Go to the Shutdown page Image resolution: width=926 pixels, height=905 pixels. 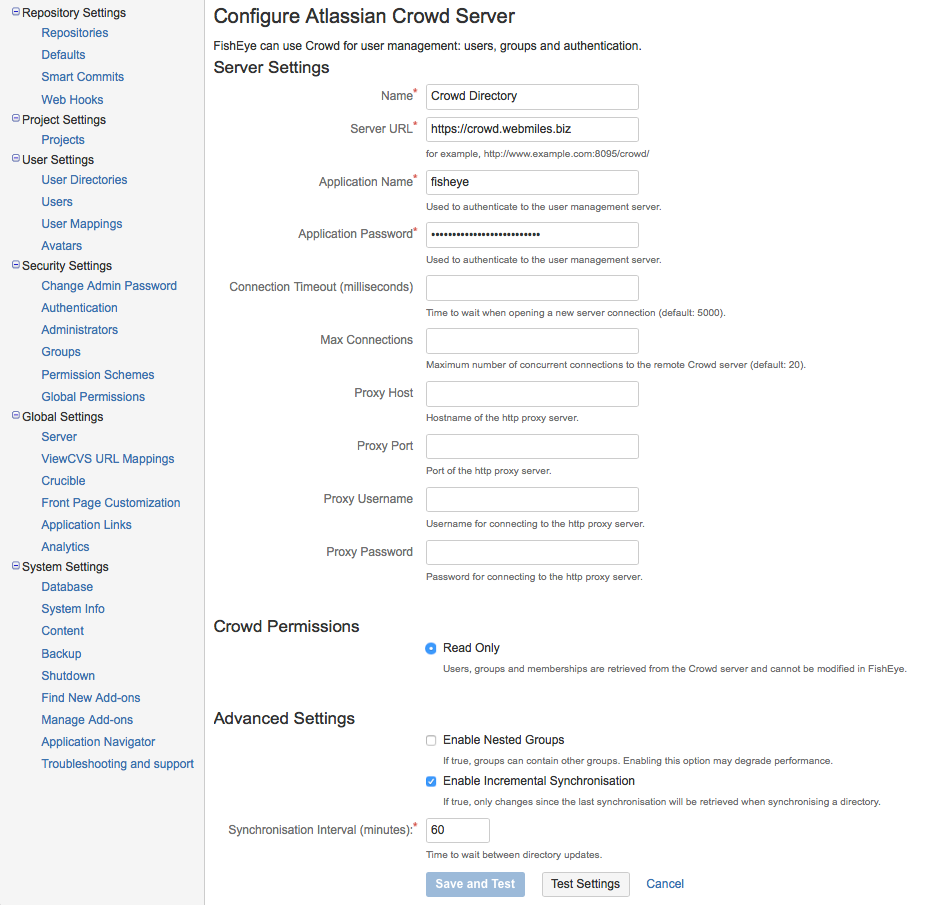68,676
